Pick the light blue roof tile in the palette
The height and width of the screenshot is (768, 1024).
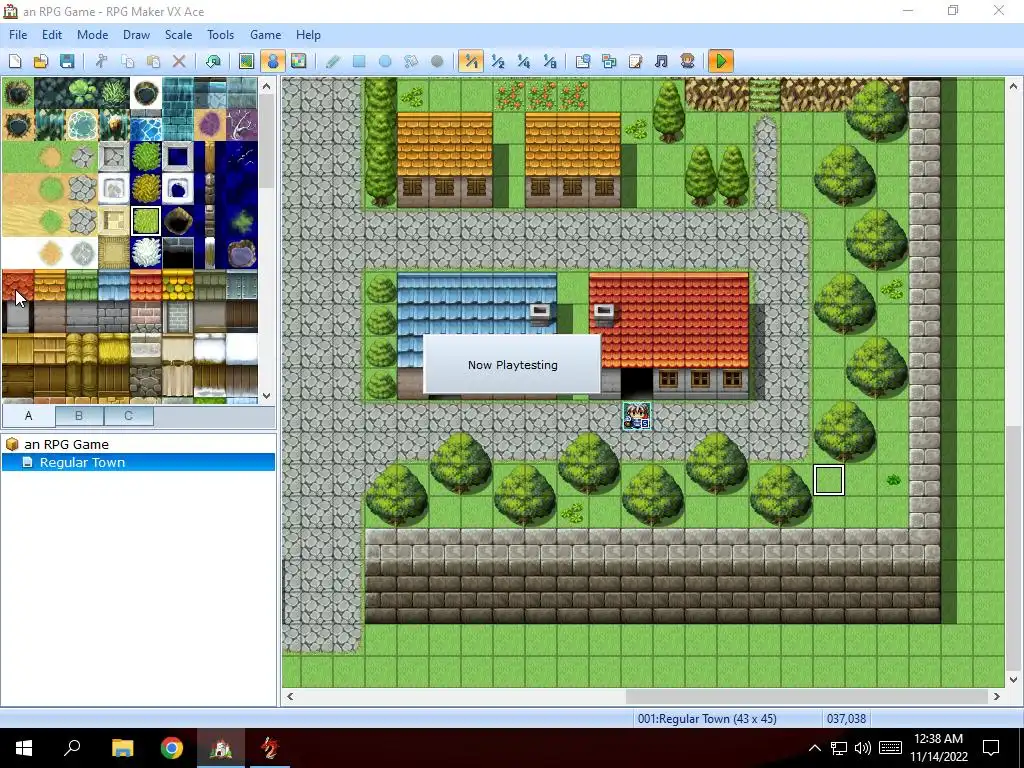pos(114,285)
